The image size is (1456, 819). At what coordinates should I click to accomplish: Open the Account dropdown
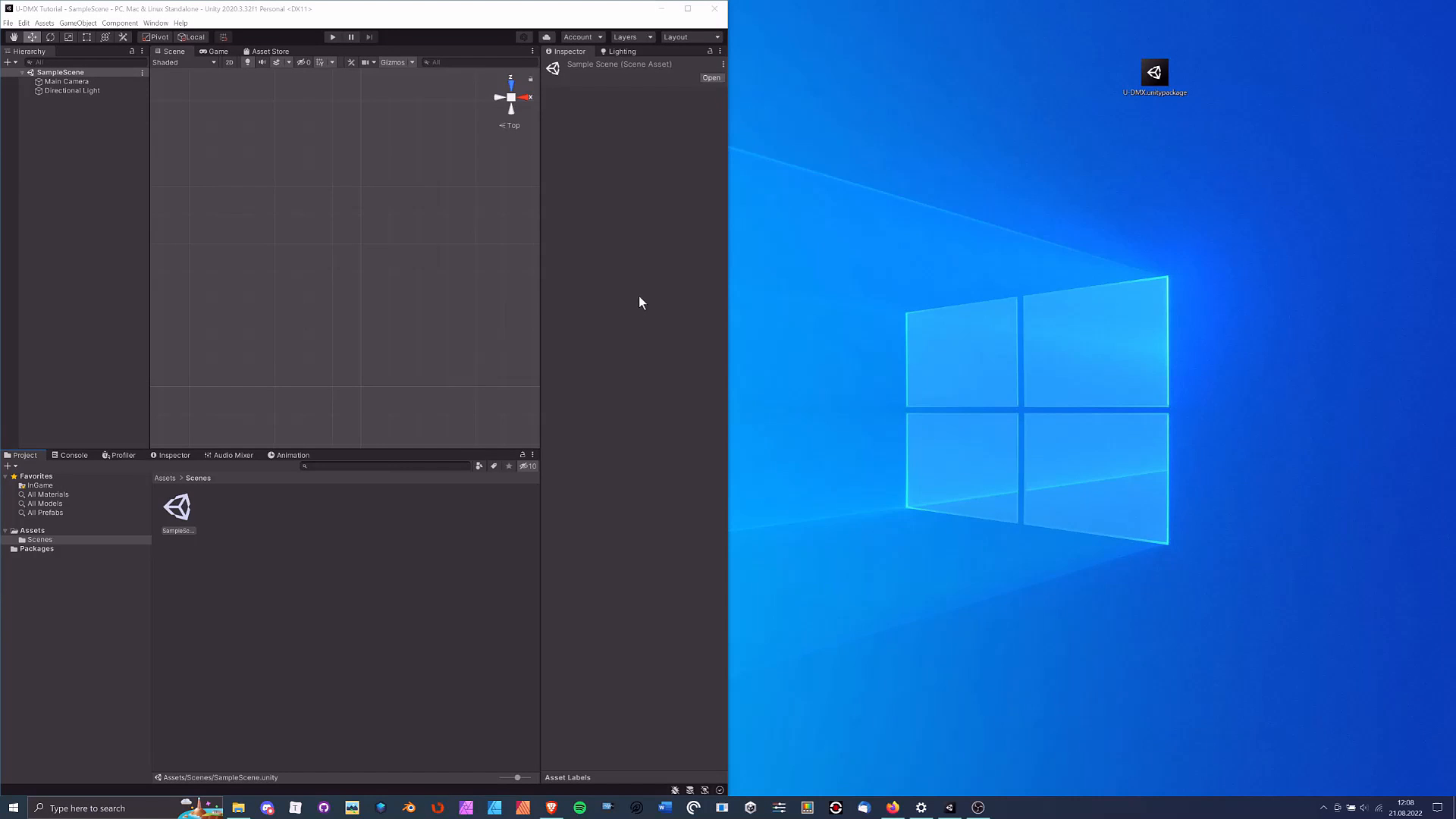[583, 37]
